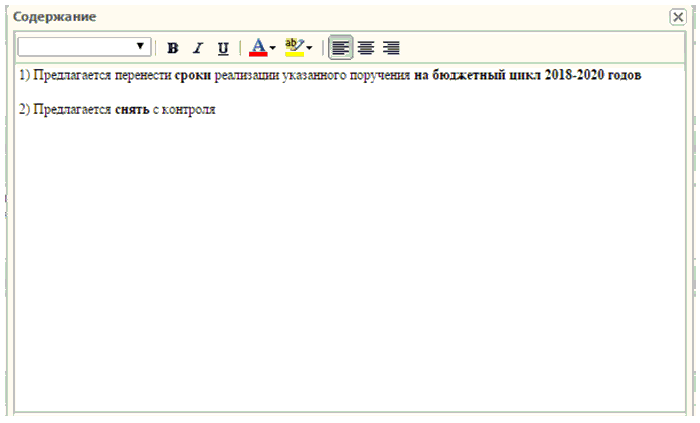Expand the highlight color palette arrow

tap(309, 47)
